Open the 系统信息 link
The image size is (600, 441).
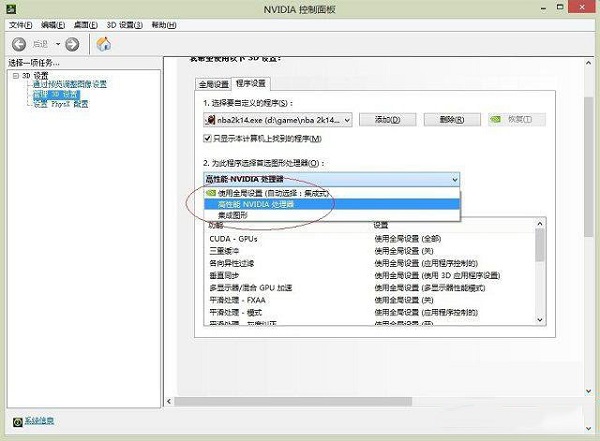click(39, 421)
